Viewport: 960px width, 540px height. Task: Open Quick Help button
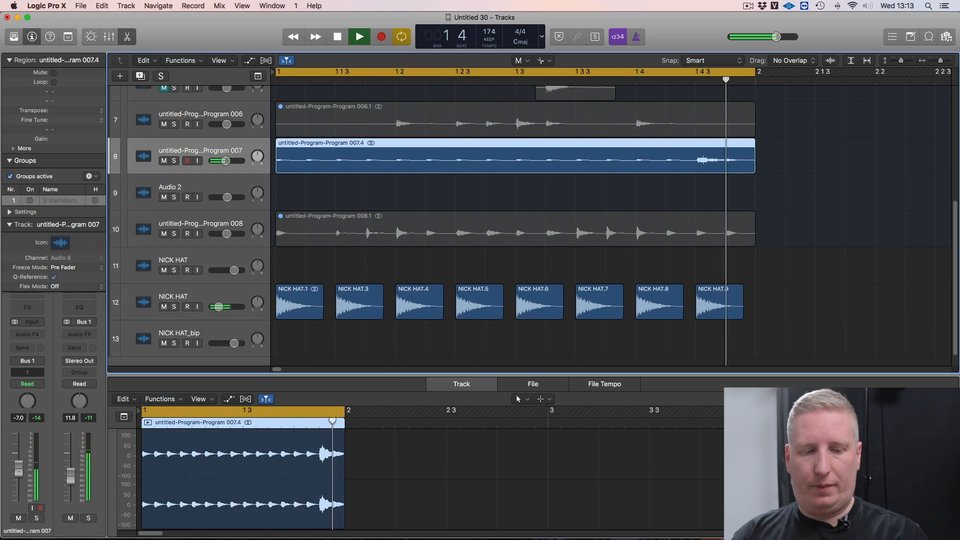(x=50, y=37)
